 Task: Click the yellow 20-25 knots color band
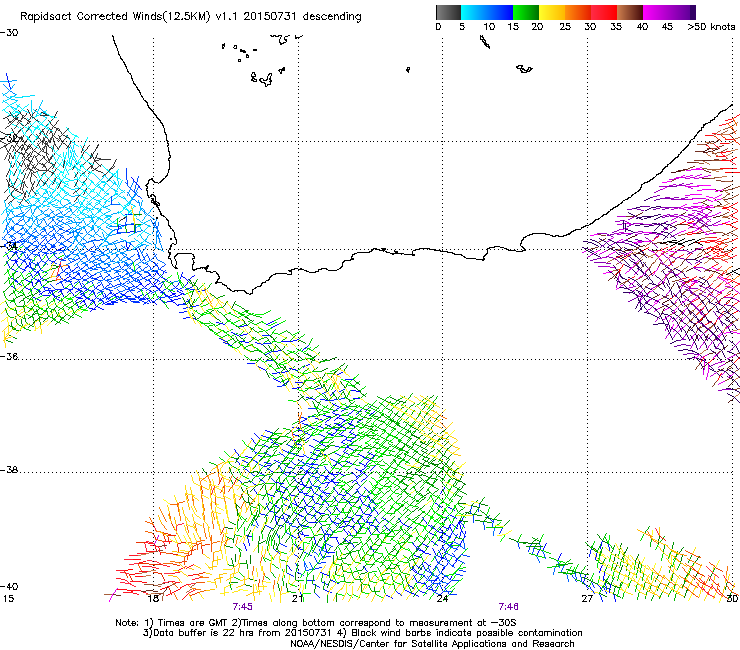(x=552, y=12)
